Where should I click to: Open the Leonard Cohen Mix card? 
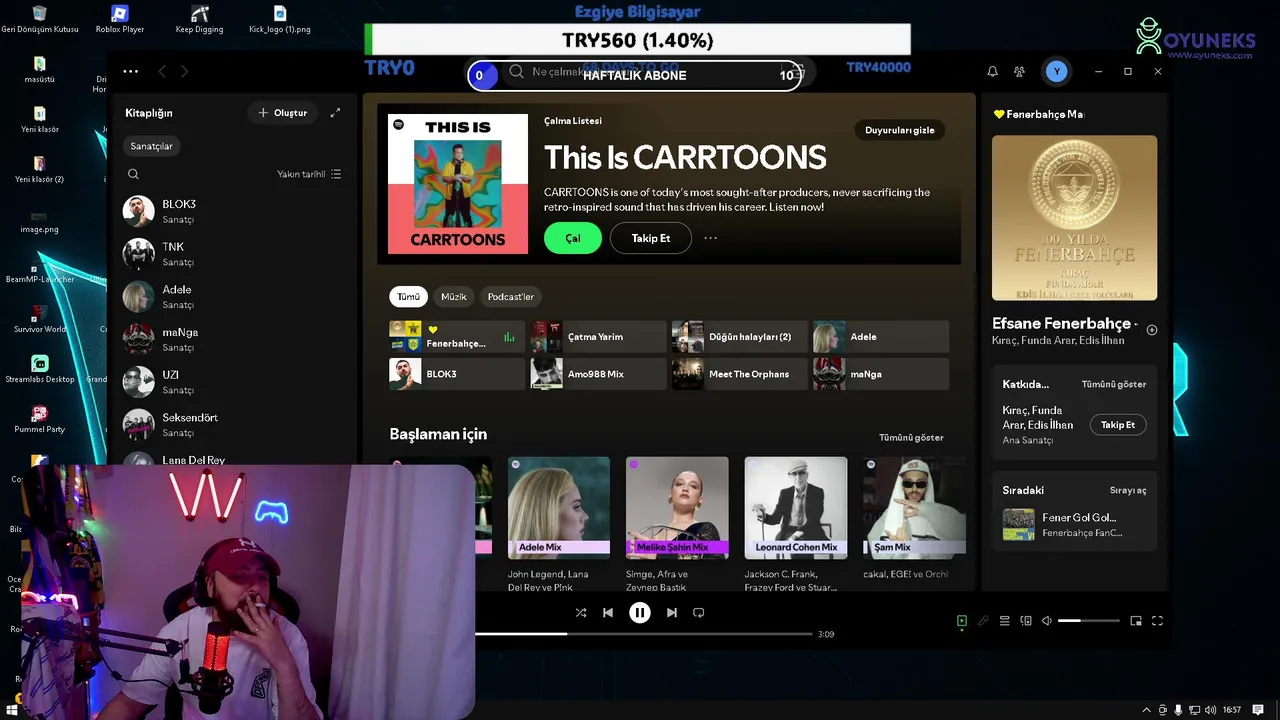pyautogui.click(x=796, y=523)
